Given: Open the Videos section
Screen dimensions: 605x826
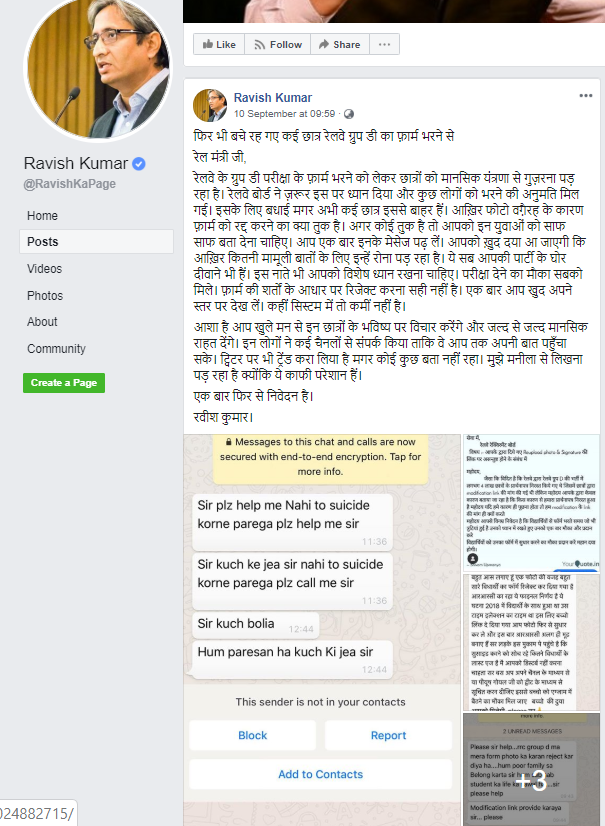Looking at the screenshot, I should point(45,269).
